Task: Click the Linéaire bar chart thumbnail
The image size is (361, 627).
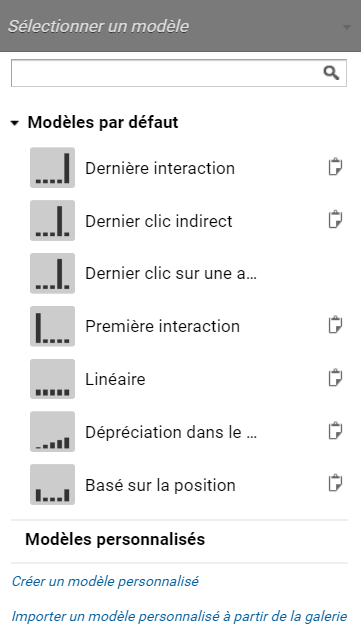Action: (52, 379)
